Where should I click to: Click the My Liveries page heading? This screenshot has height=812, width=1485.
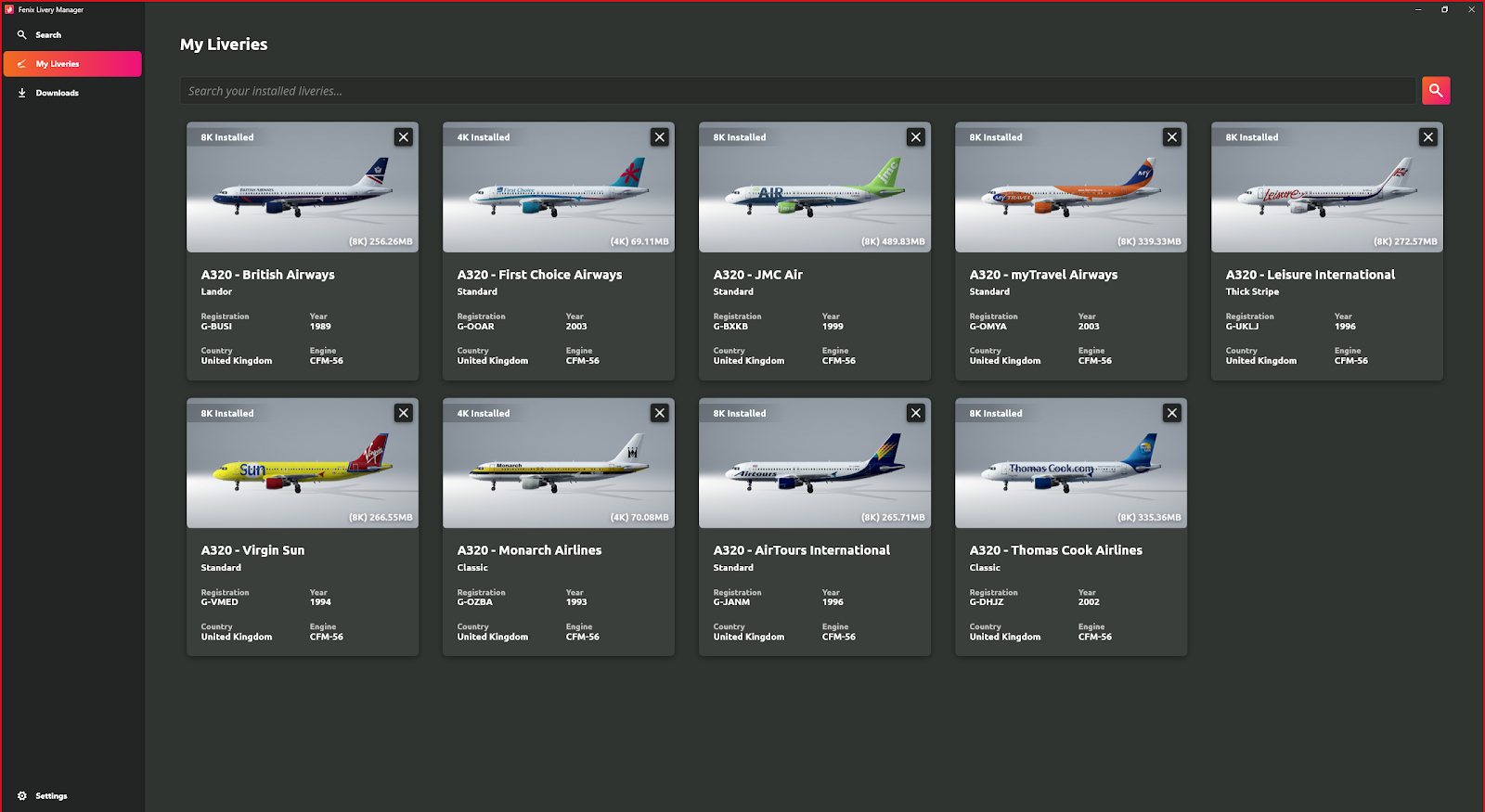tap(224, 45)
